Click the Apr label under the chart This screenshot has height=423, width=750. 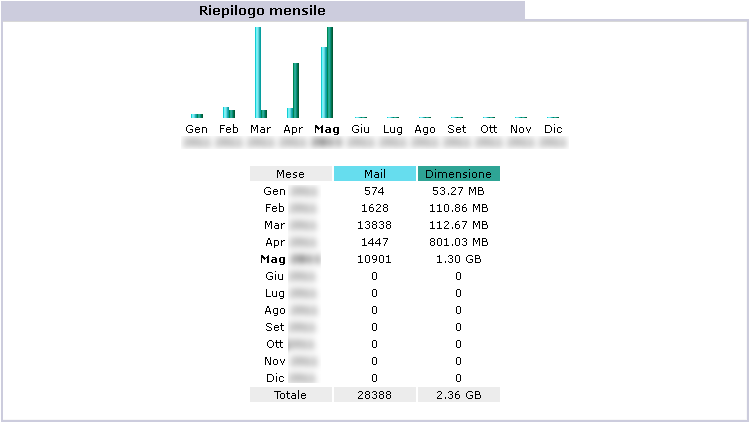(293, 129)
